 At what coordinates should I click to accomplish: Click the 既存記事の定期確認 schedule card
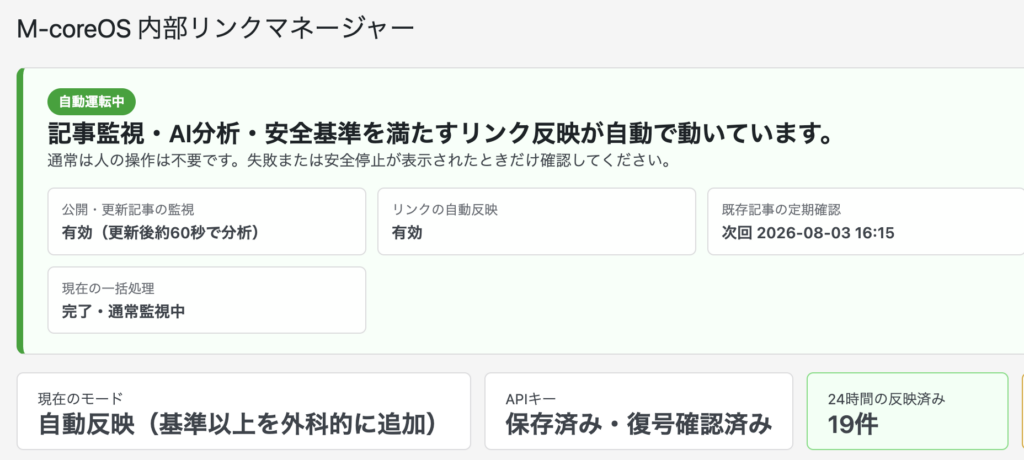pos(865,222)
